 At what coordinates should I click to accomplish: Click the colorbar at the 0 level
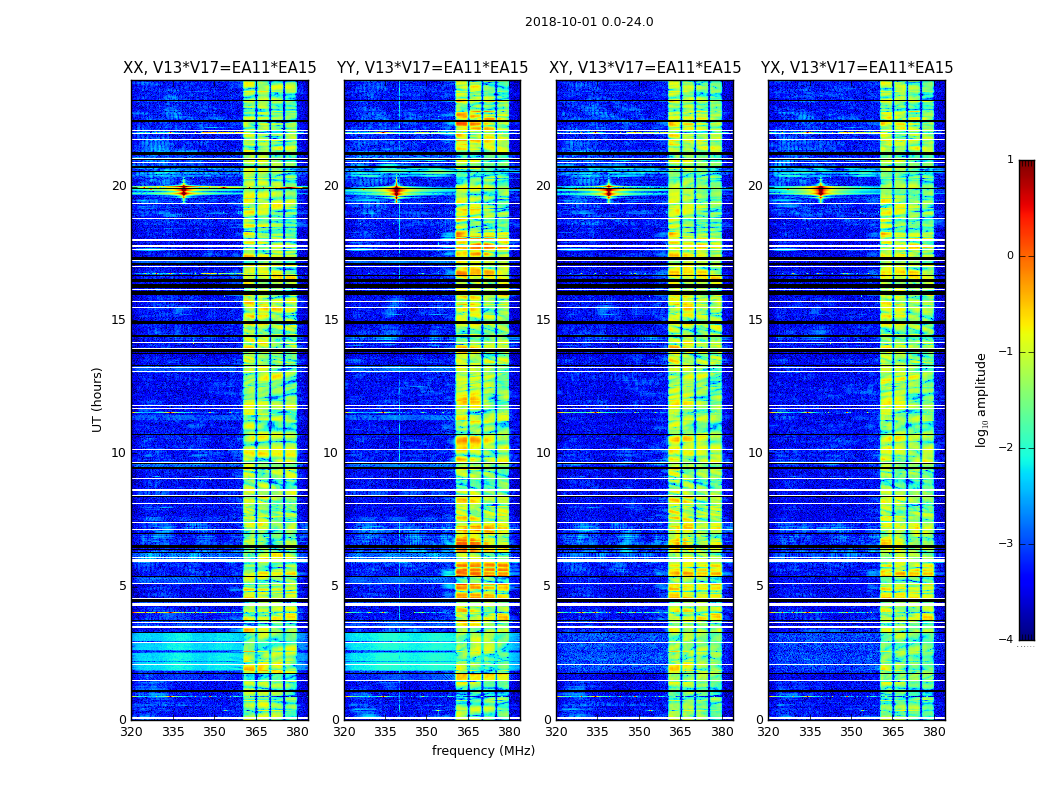pos(1027,256)
